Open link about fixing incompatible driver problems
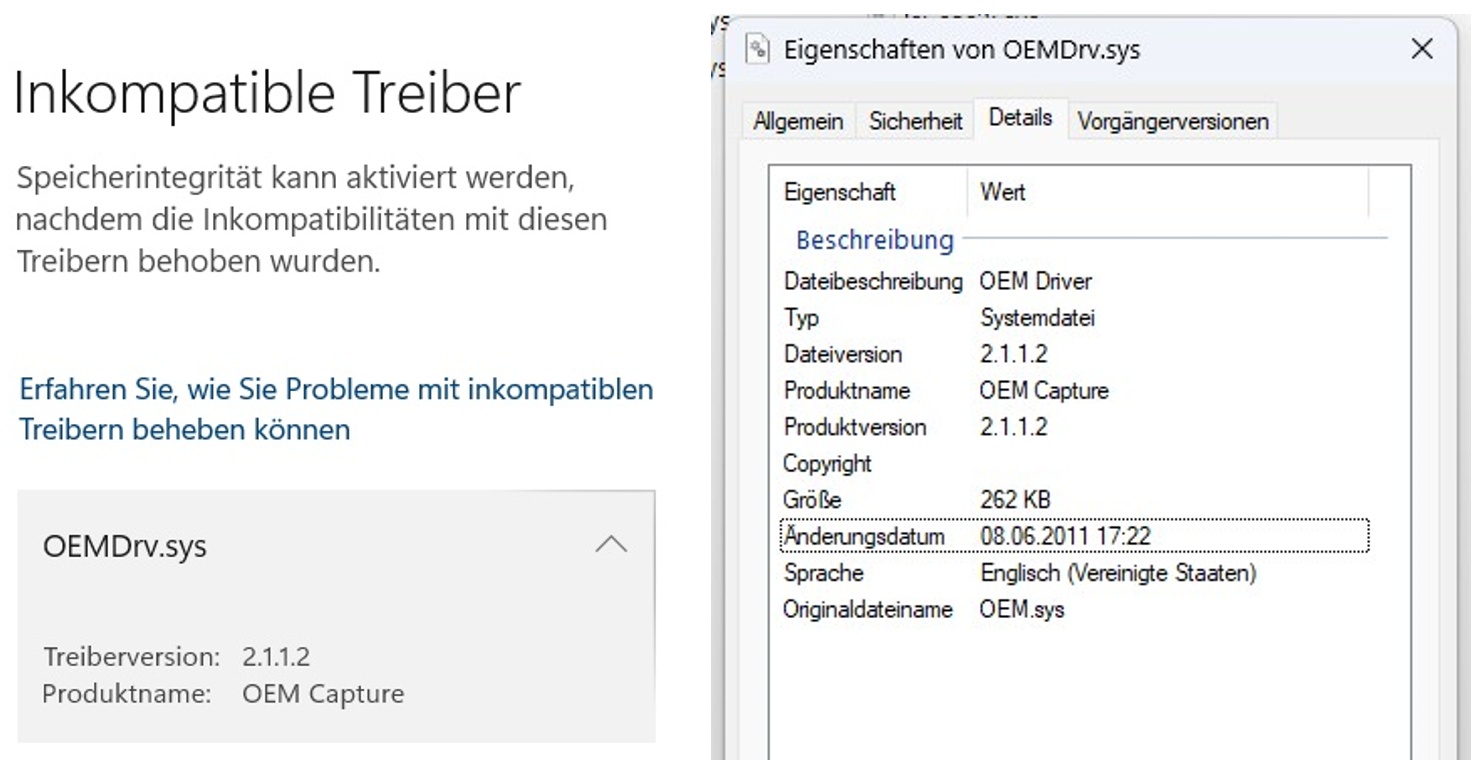 pos(336,409)
